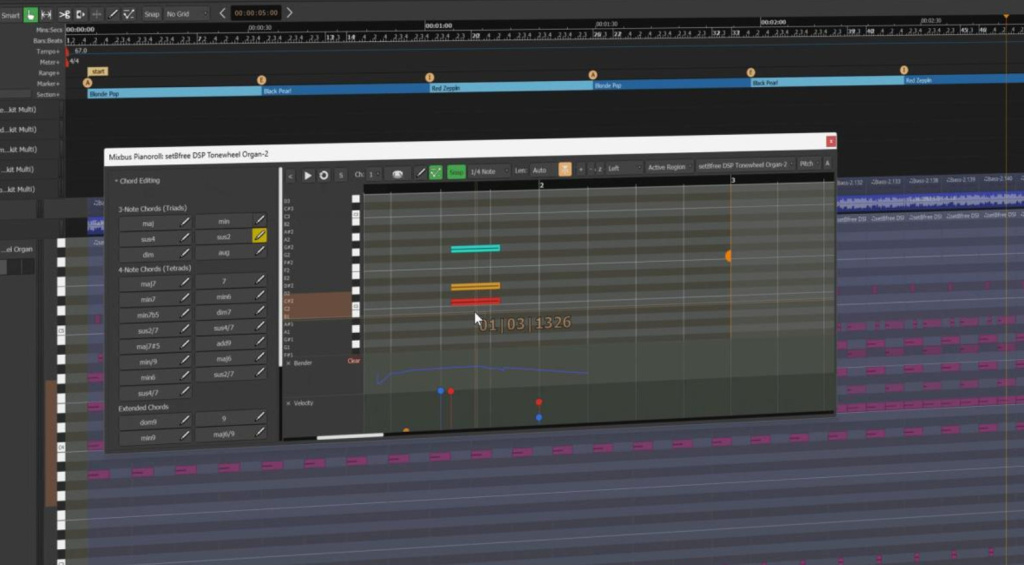Click the loop icon in Pianoroll toolbar
Viewport: 1024px width, 565px height.
pyautogui.click(x=324, y=176)
